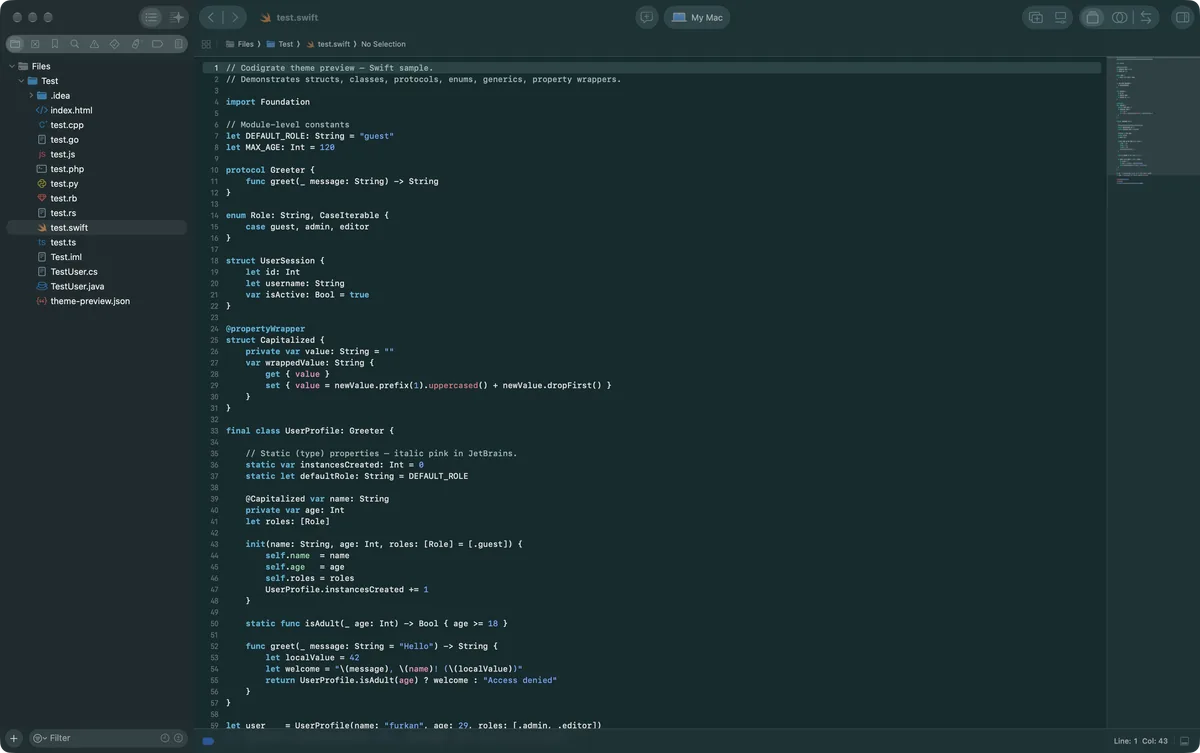Open the Issue navigator warning icon
The width and height of the screenshot is (1200, 753).
(95, 44)
